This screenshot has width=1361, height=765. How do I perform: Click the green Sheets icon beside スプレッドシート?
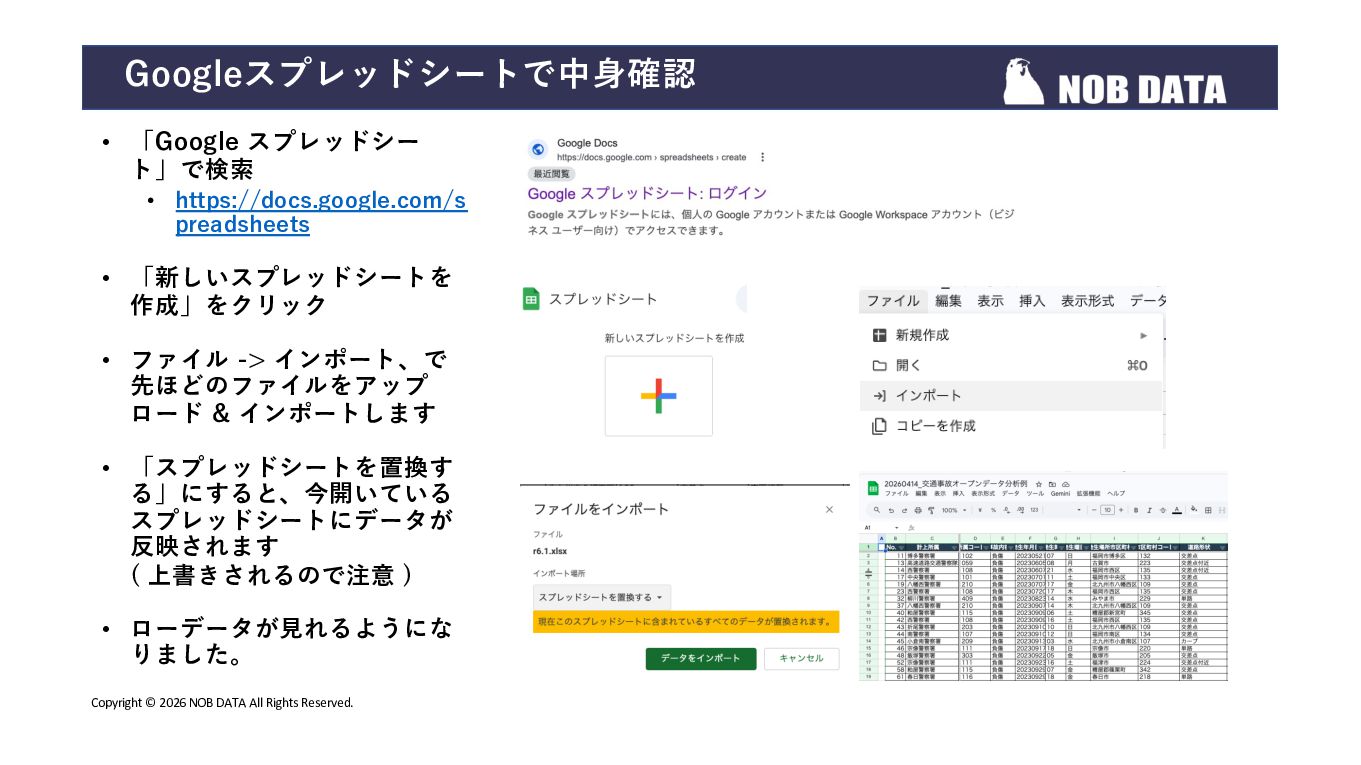531,299
